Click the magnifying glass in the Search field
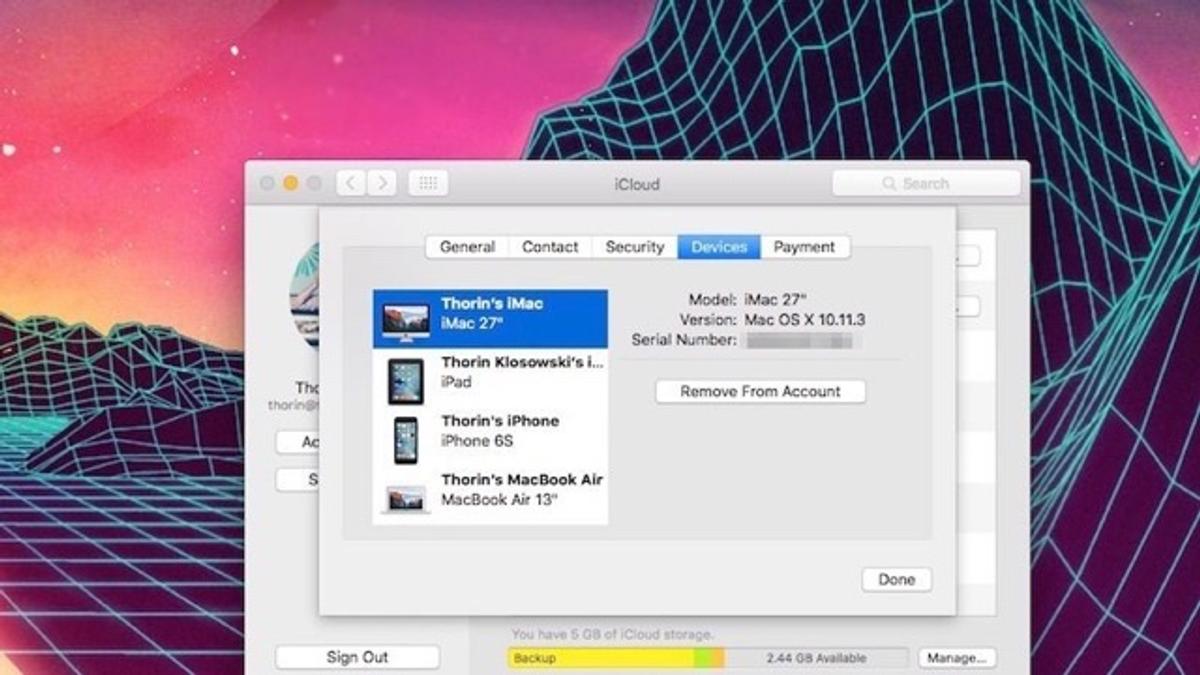This screenshot has width=1200, height=675. tap(889, 183)
